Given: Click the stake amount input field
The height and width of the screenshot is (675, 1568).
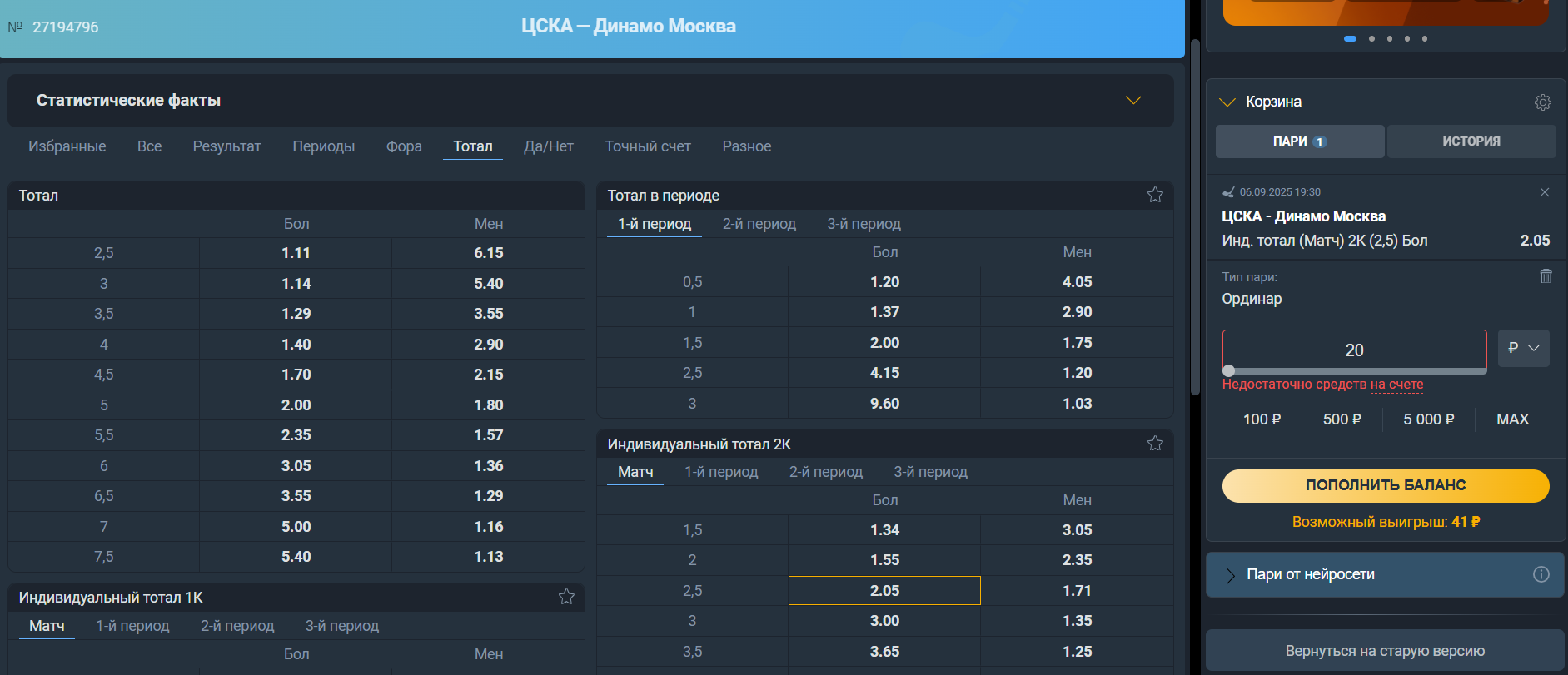Looking at the screenshot, I should [x=1355, y=350].
